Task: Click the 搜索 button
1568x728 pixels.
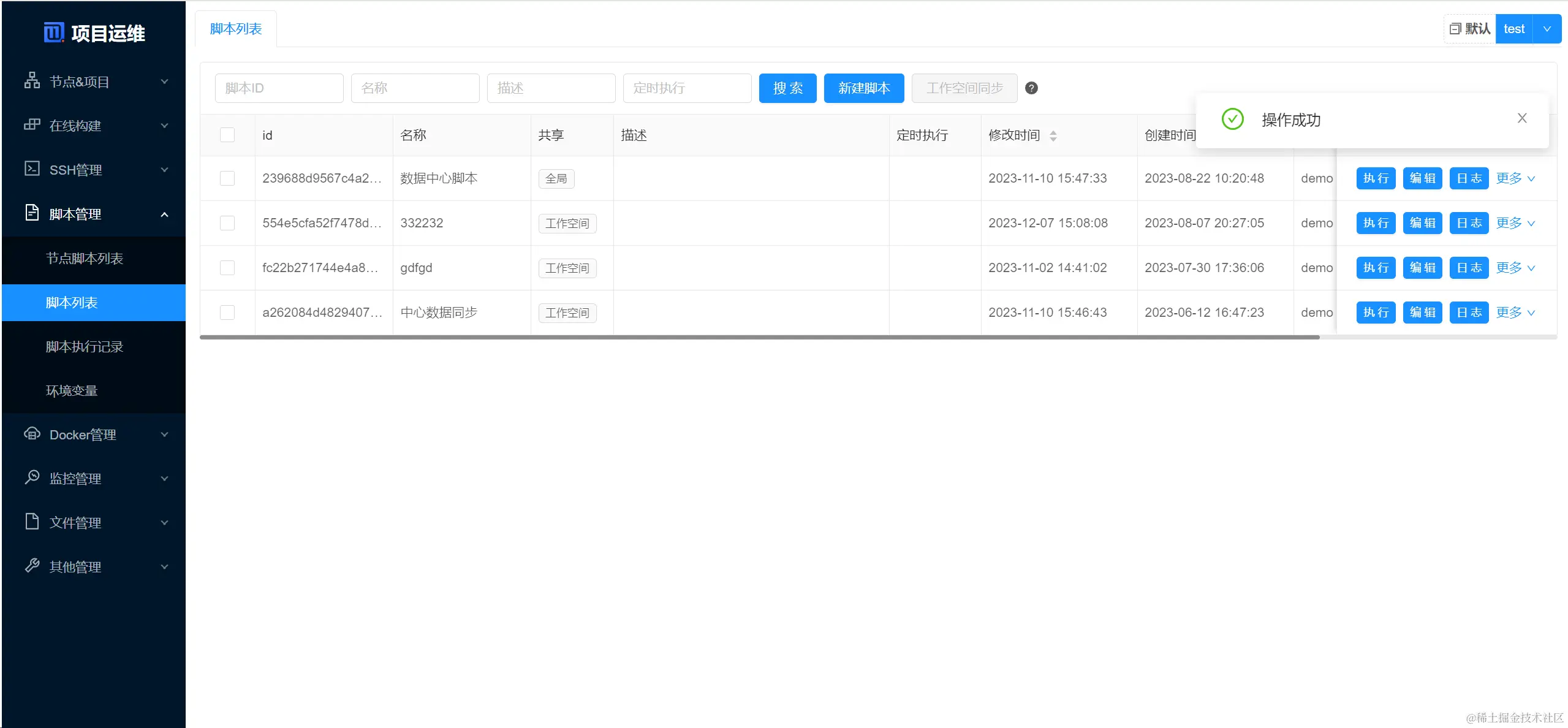Action: 788,88
